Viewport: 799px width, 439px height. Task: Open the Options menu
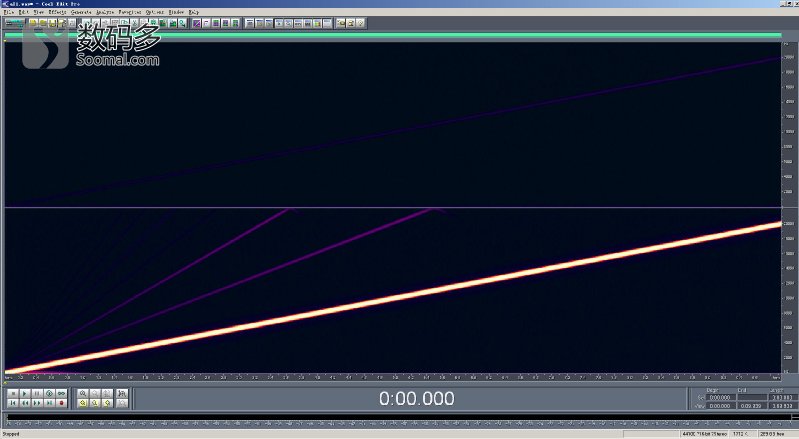pyautogui.click(x=155, y=12)
